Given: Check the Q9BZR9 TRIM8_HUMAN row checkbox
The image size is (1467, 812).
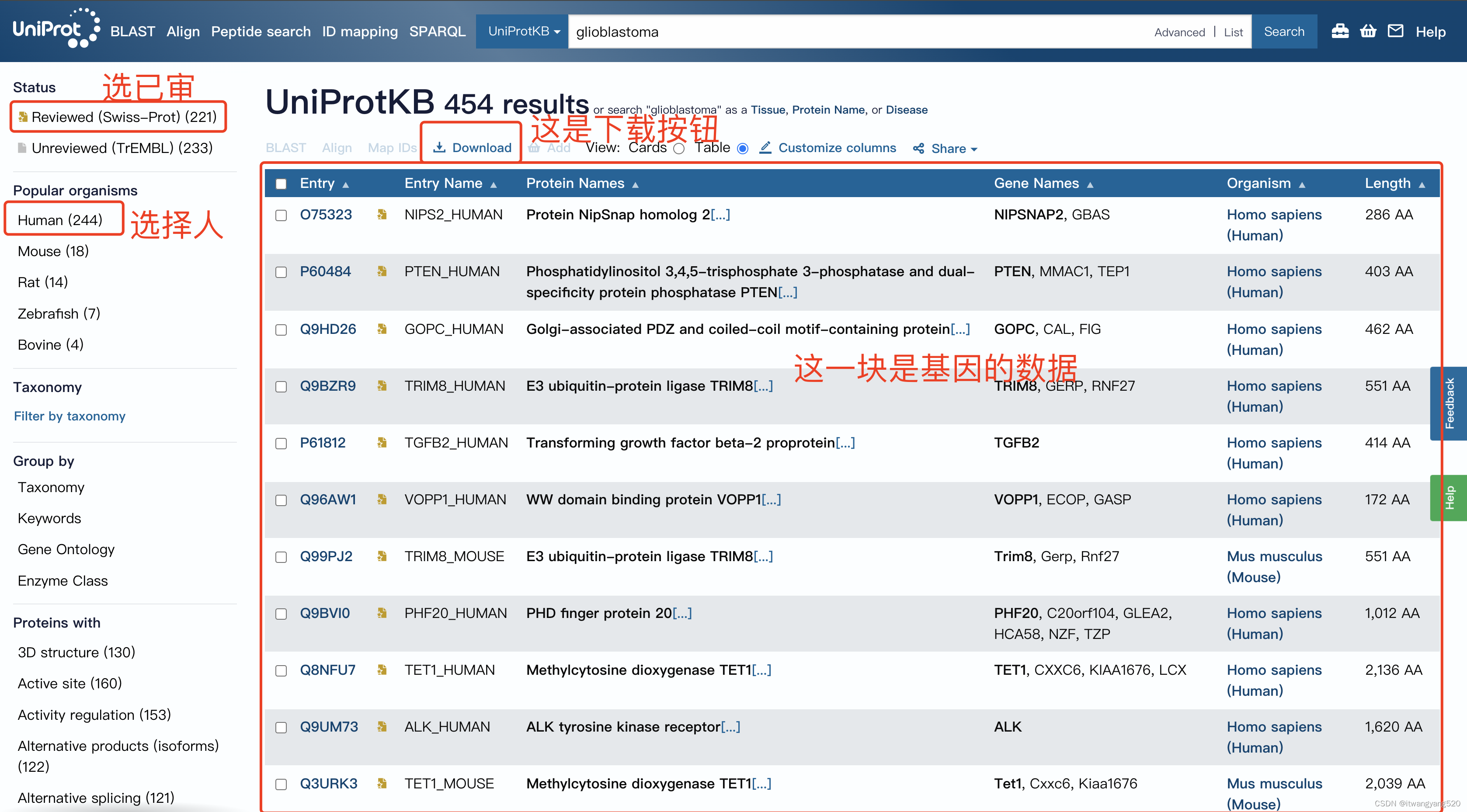Looking at the screenshot, I should (281, 387).
